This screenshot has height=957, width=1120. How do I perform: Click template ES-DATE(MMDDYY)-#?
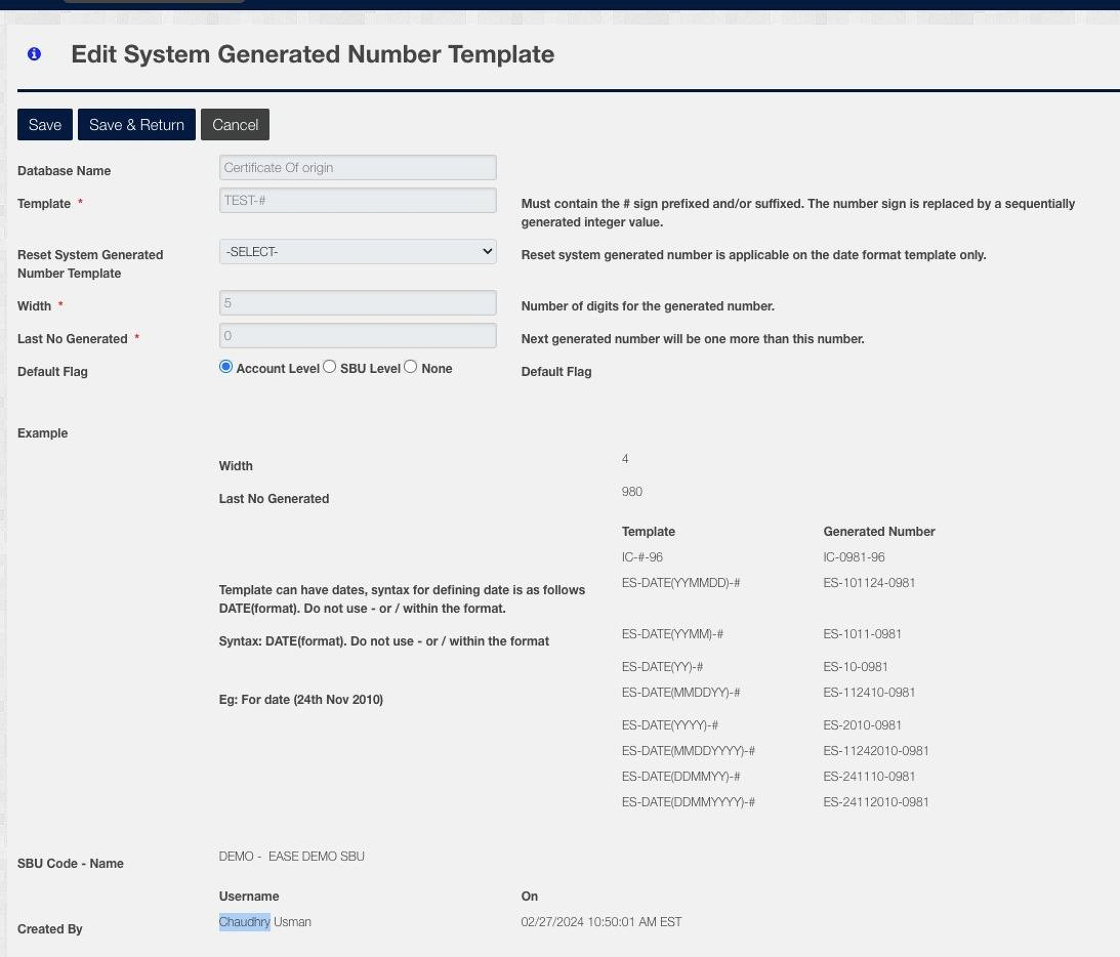[681, 693]
